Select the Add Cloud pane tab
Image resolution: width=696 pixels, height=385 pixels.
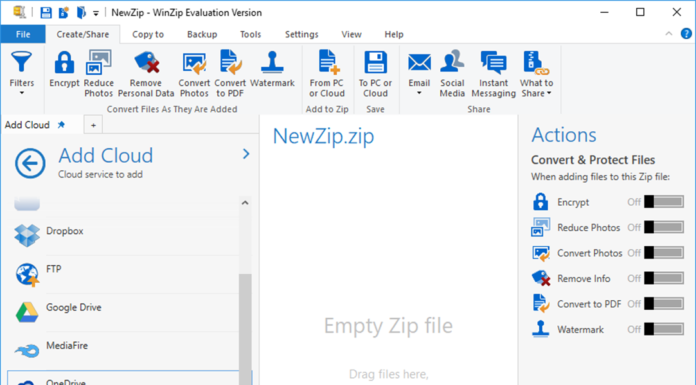pos(42,125)
